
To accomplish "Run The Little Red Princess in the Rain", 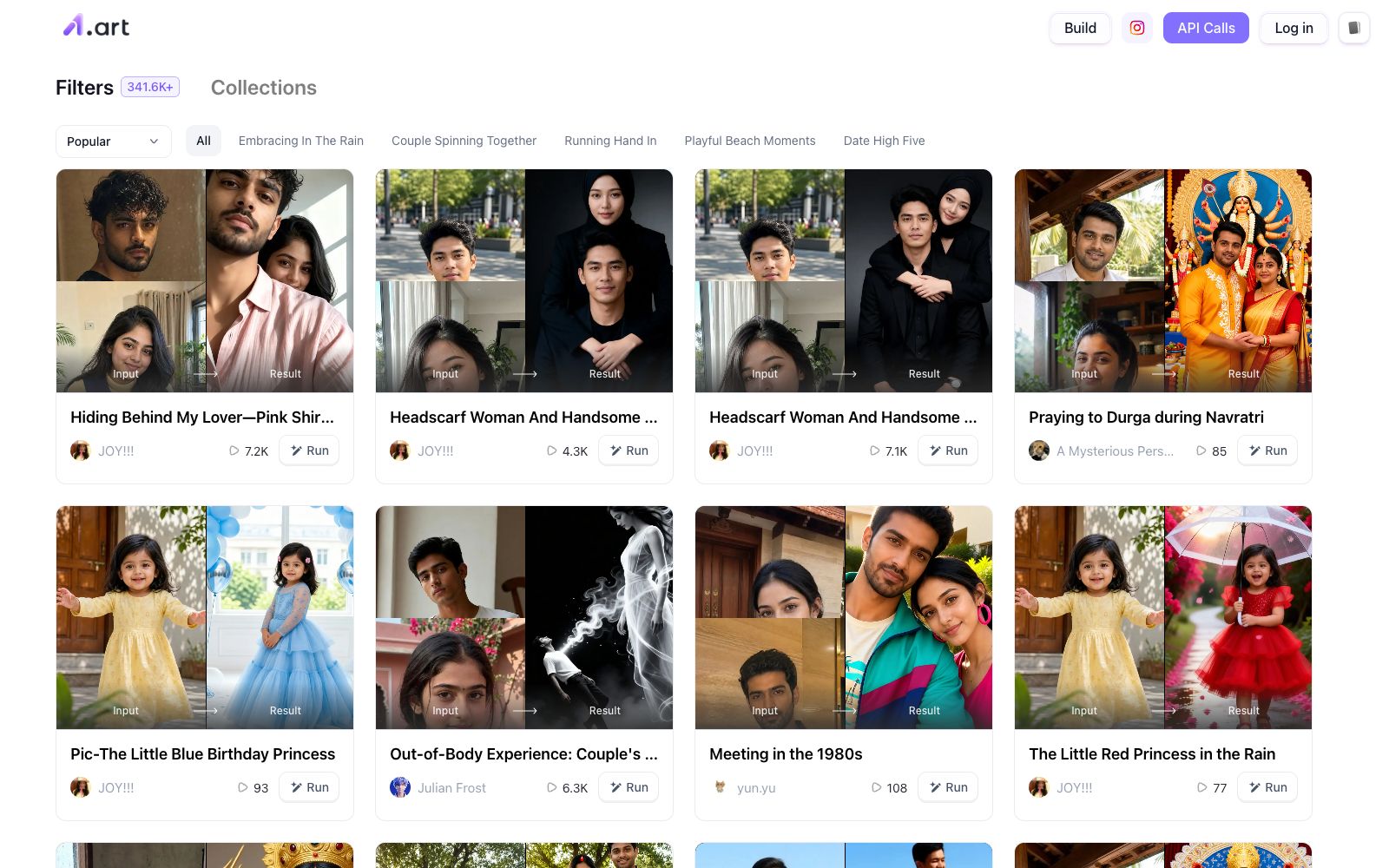I will (x=1267, y=787).
